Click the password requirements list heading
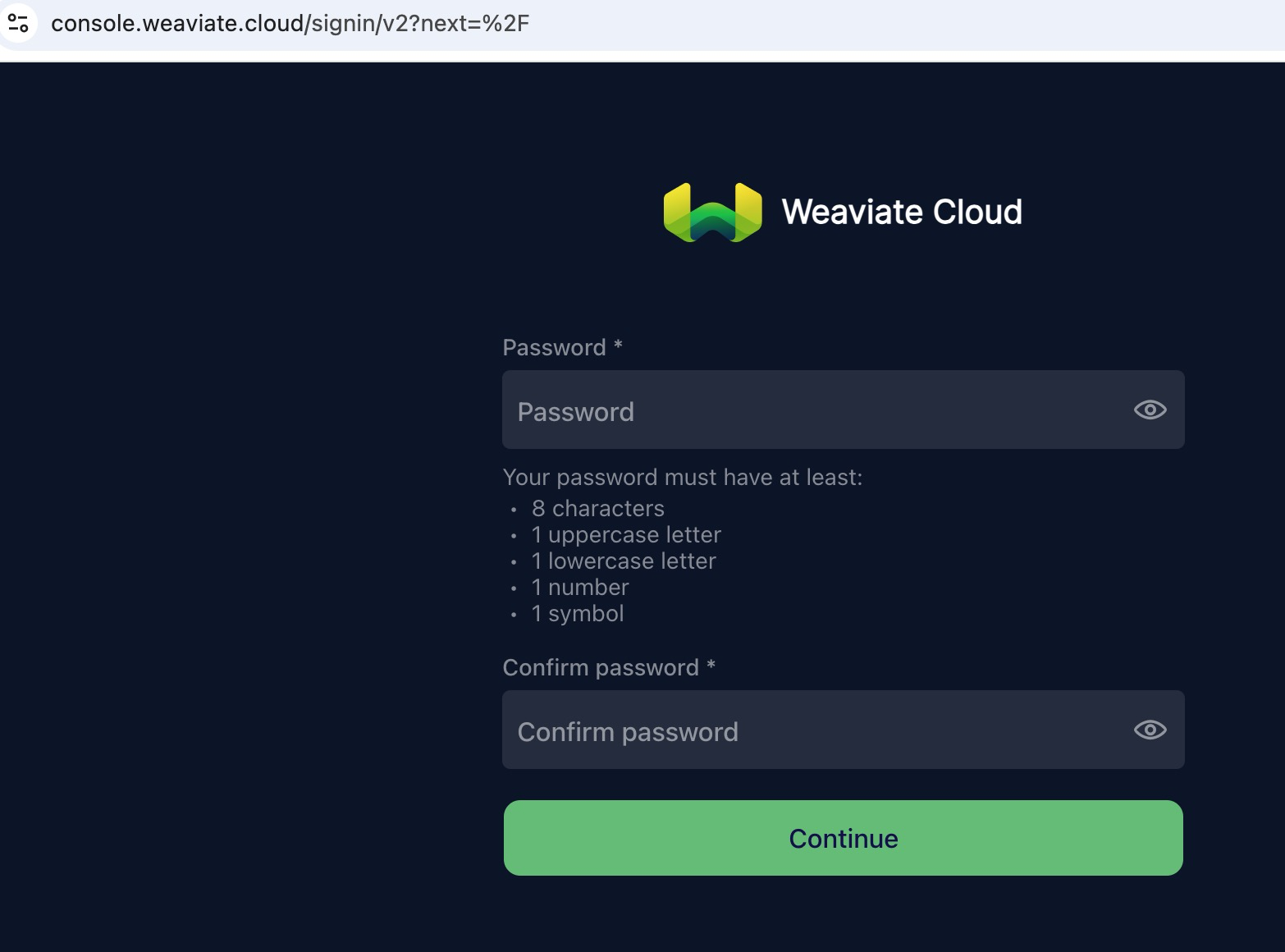 point(682,477)
